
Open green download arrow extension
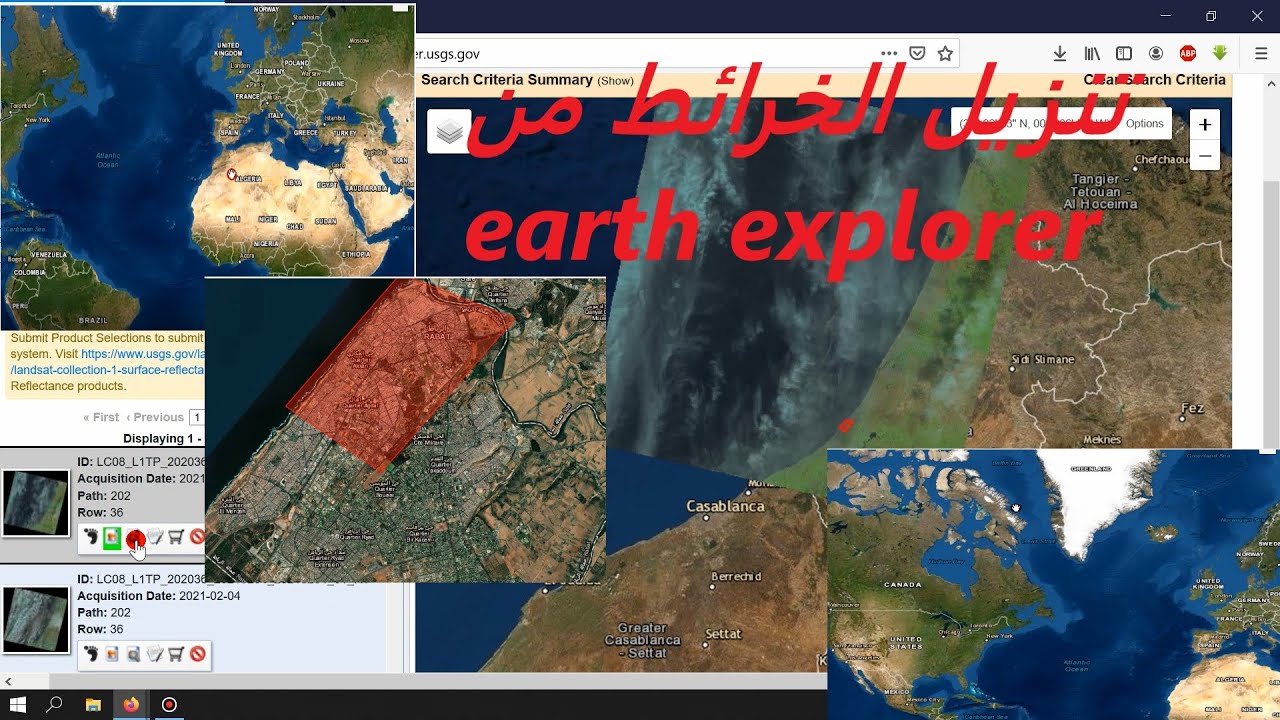click(1220, 53)
